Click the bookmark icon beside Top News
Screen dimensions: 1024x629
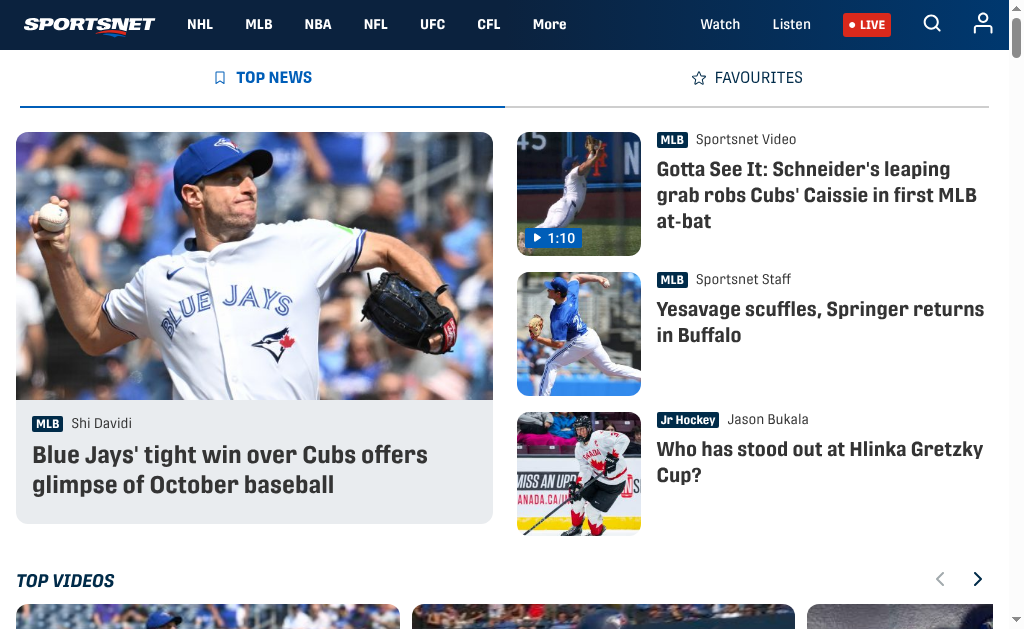(220, 78)
